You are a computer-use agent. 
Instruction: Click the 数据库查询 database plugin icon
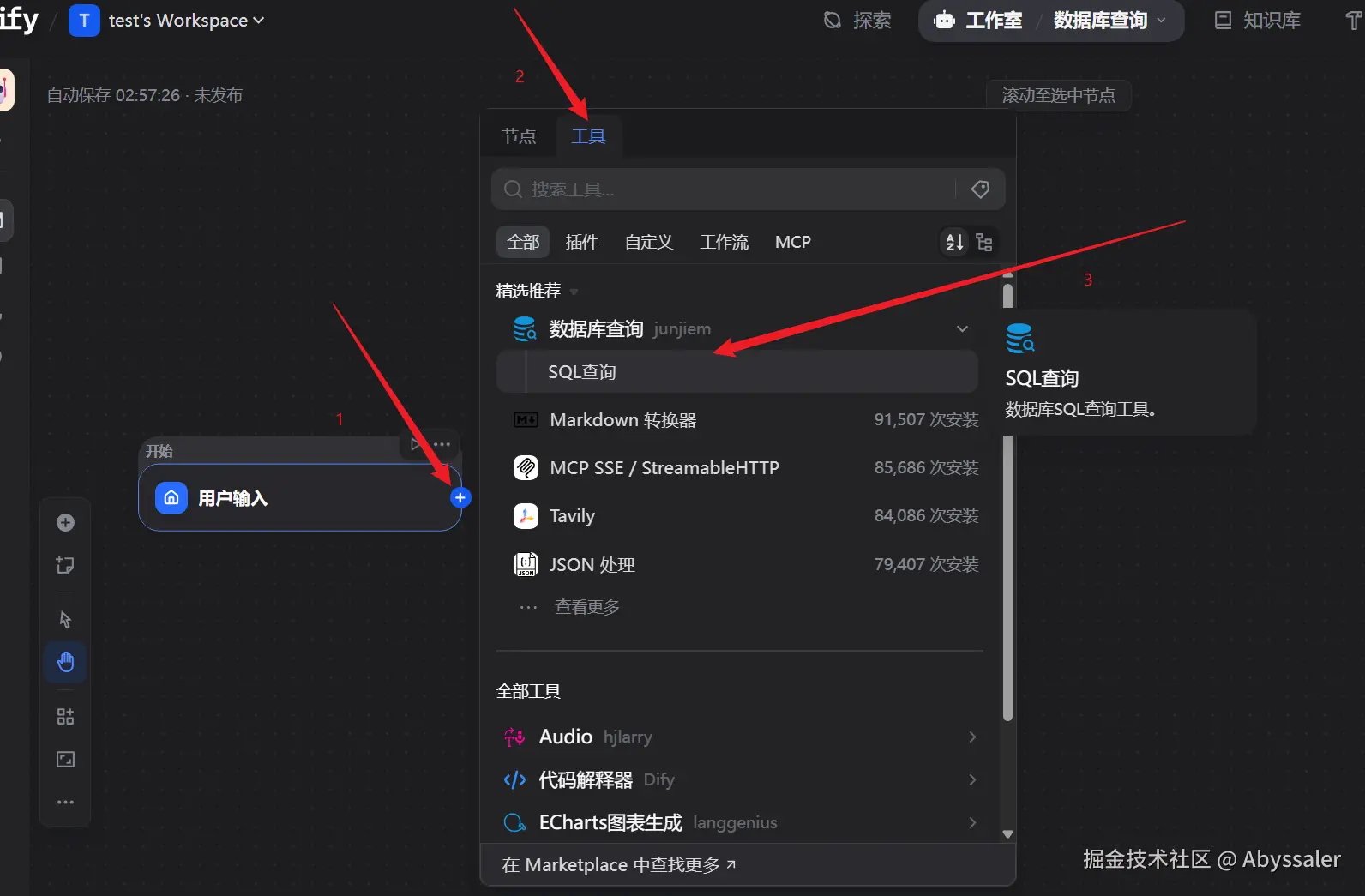tap(525, 328)
